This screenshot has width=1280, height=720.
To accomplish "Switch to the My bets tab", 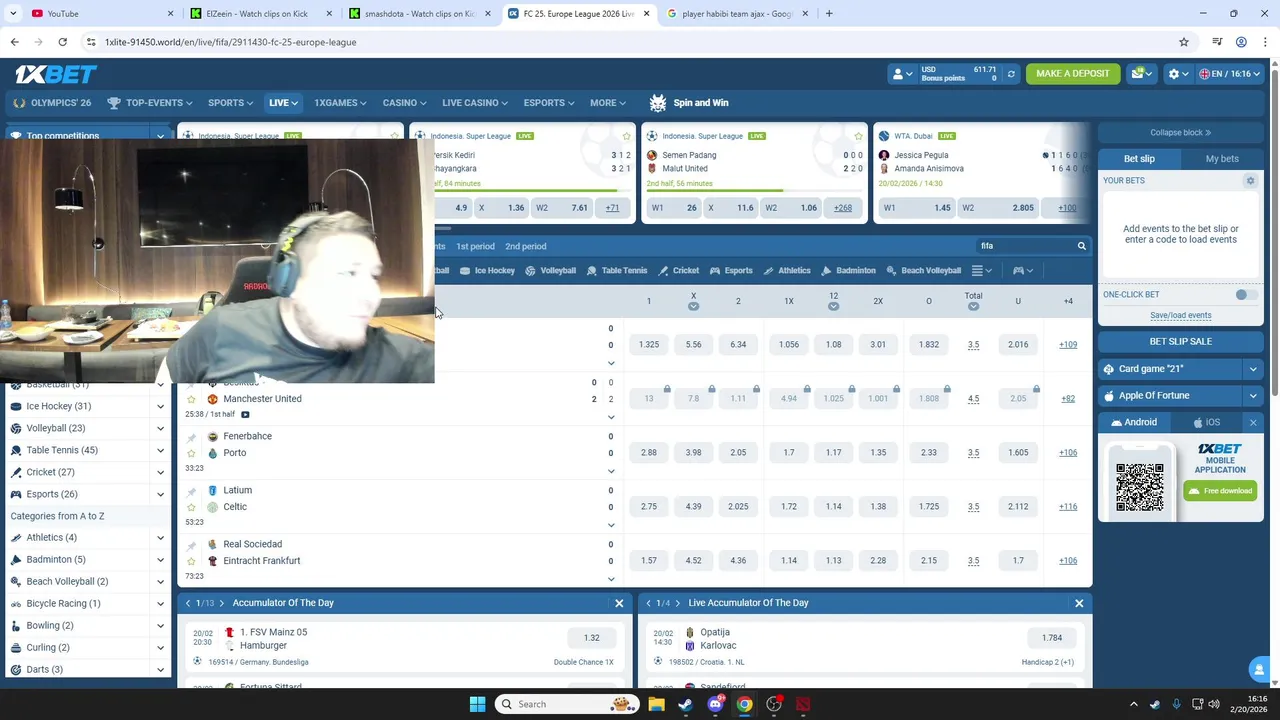I will click(x=1222, y=159).
